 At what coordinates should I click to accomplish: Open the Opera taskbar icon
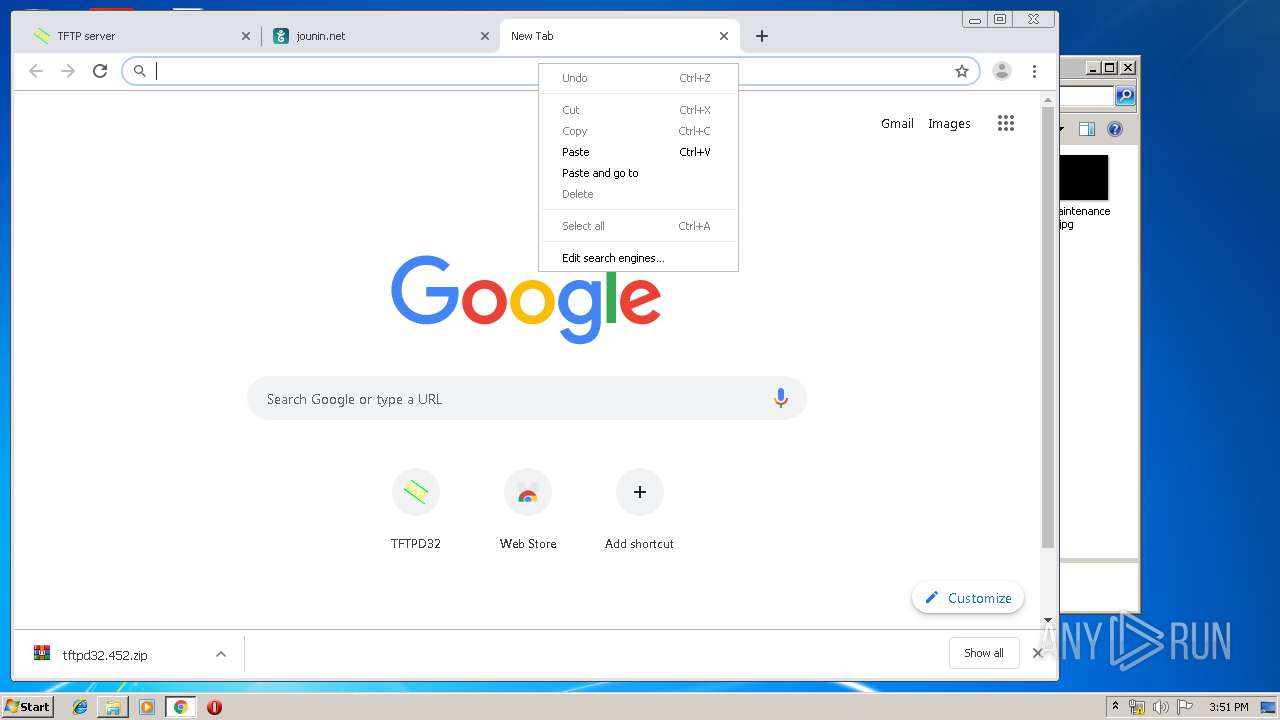[x=214, y=707]
